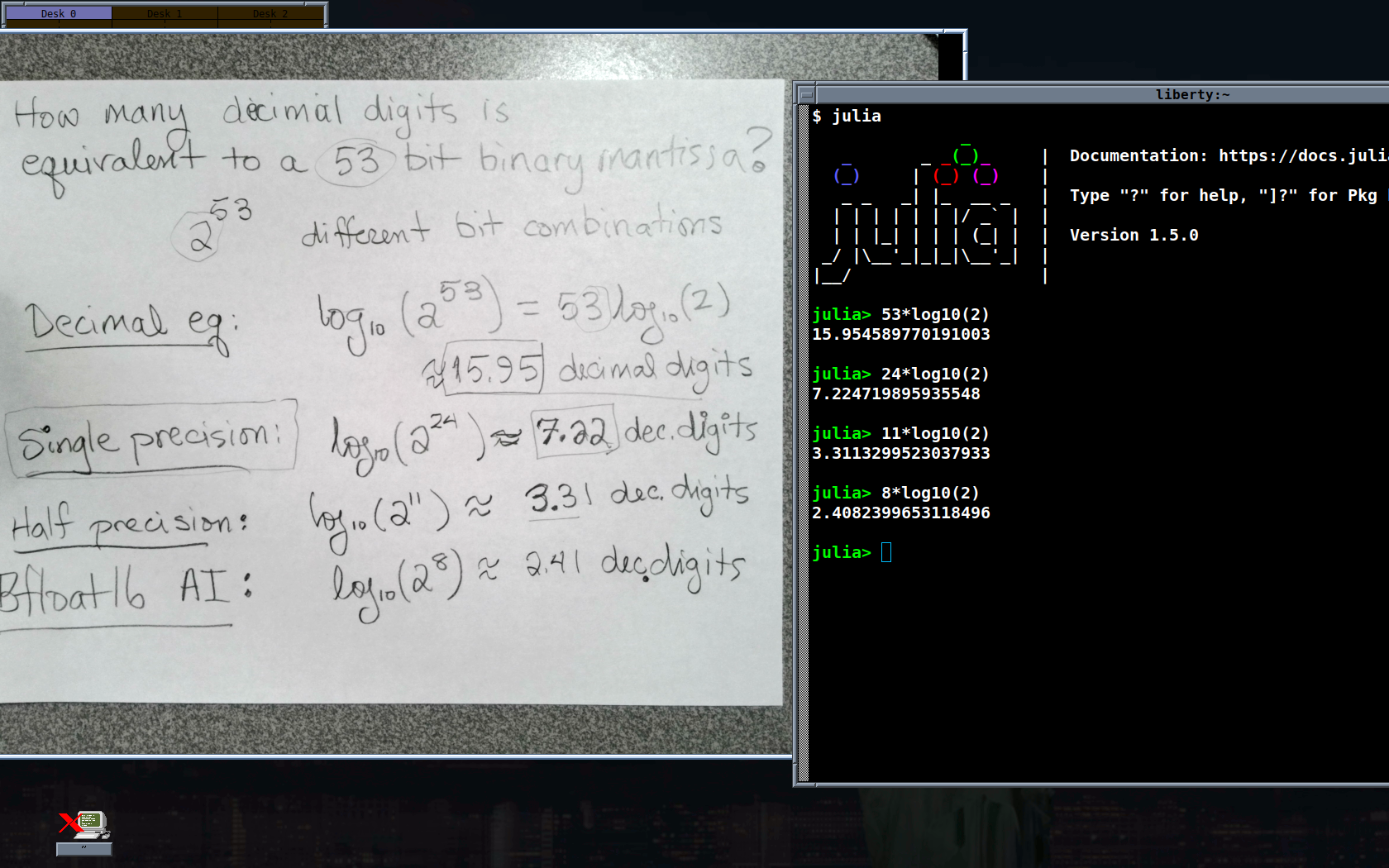Switch to Desk 0 in the pager

click(59, 13)
